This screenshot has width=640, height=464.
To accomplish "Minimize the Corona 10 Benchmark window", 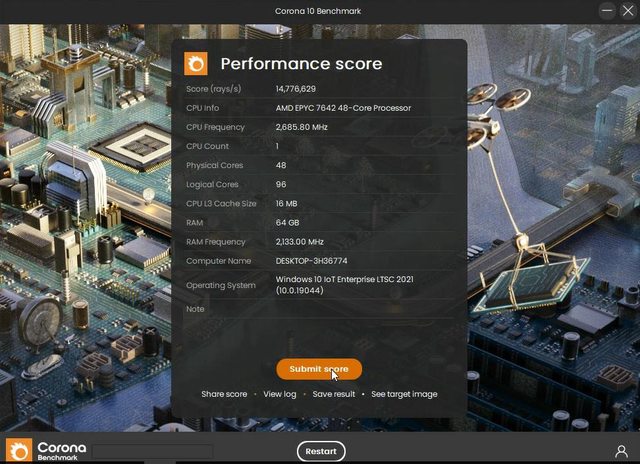I will (607, 11).
